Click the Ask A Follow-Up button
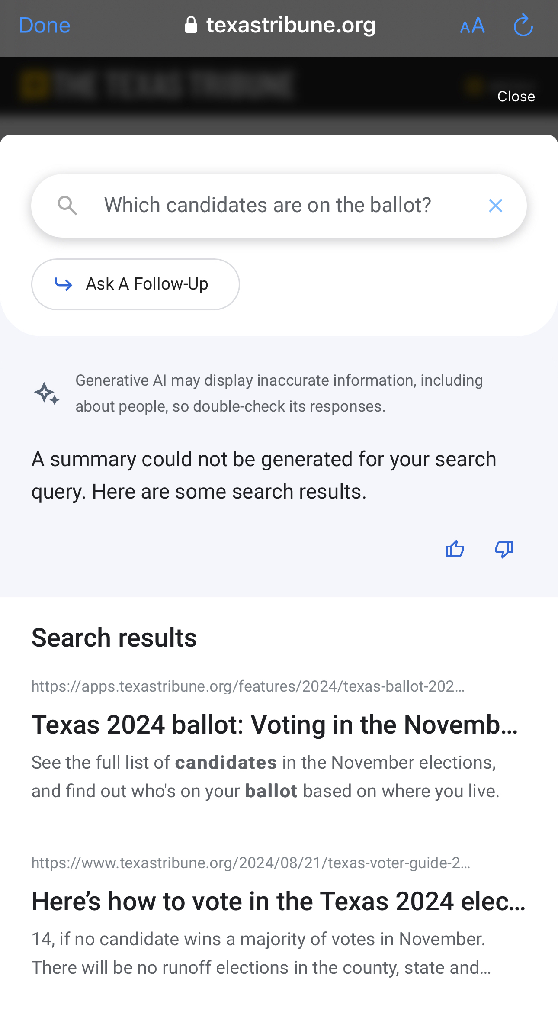558x1024 pixels. [135, 284]
